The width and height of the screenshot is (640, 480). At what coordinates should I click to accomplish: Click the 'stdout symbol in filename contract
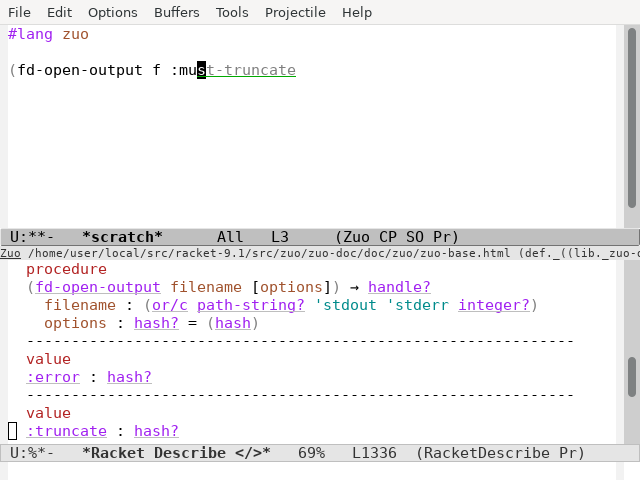pyautogui.click(x=346, y=305)
